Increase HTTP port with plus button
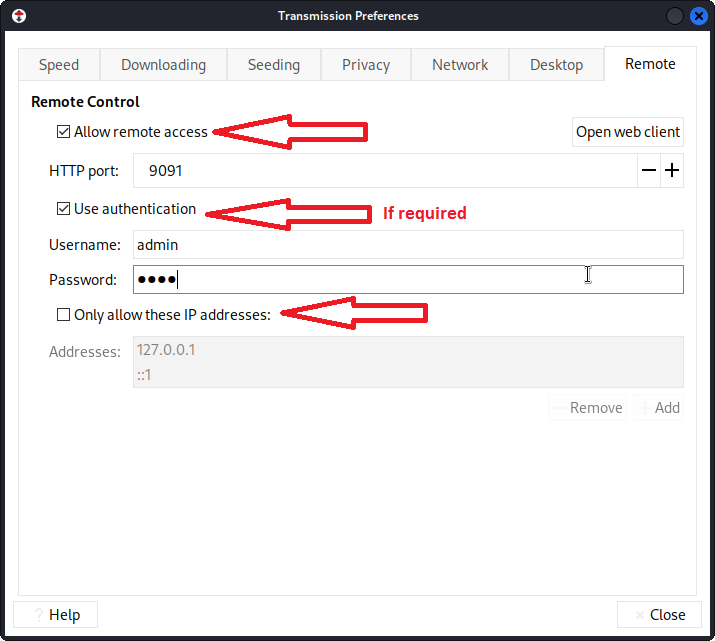The image size is (715, 641). (673, 171)
